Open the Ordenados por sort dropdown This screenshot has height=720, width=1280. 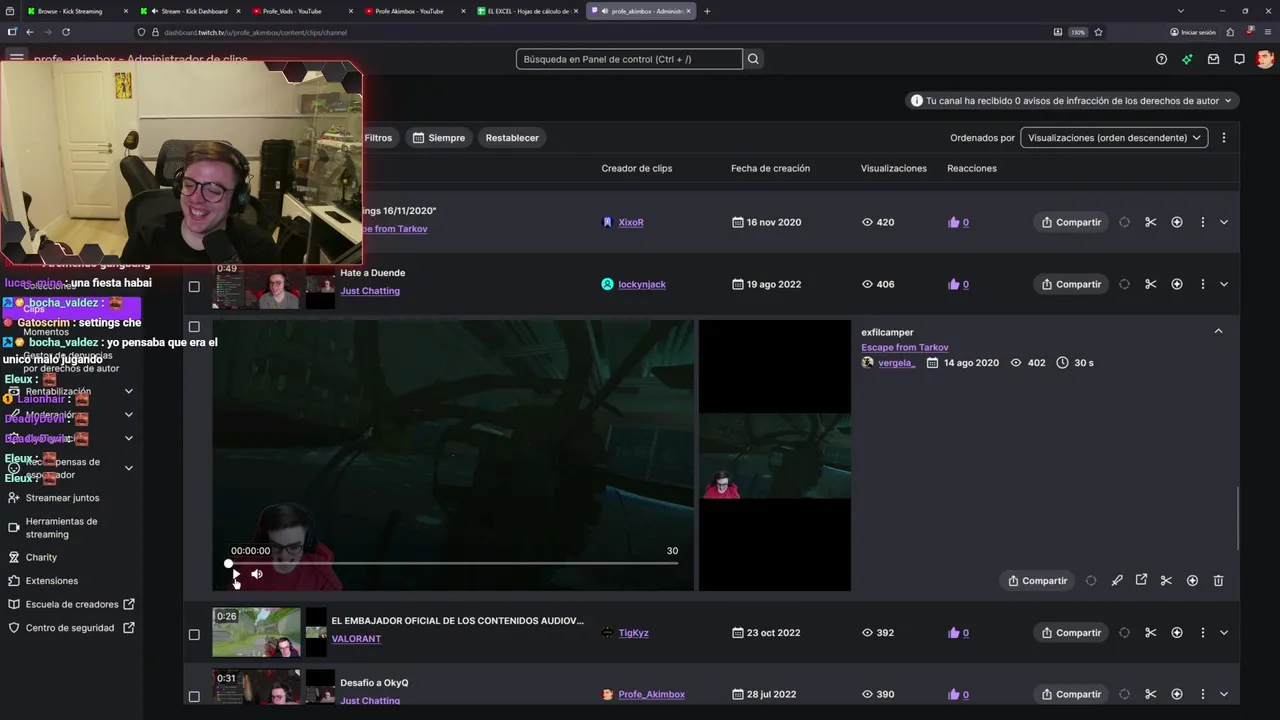[1114, 137]
